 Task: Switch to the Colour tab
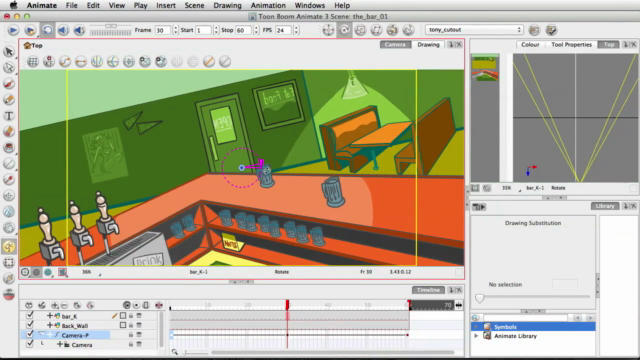[530, 44]
